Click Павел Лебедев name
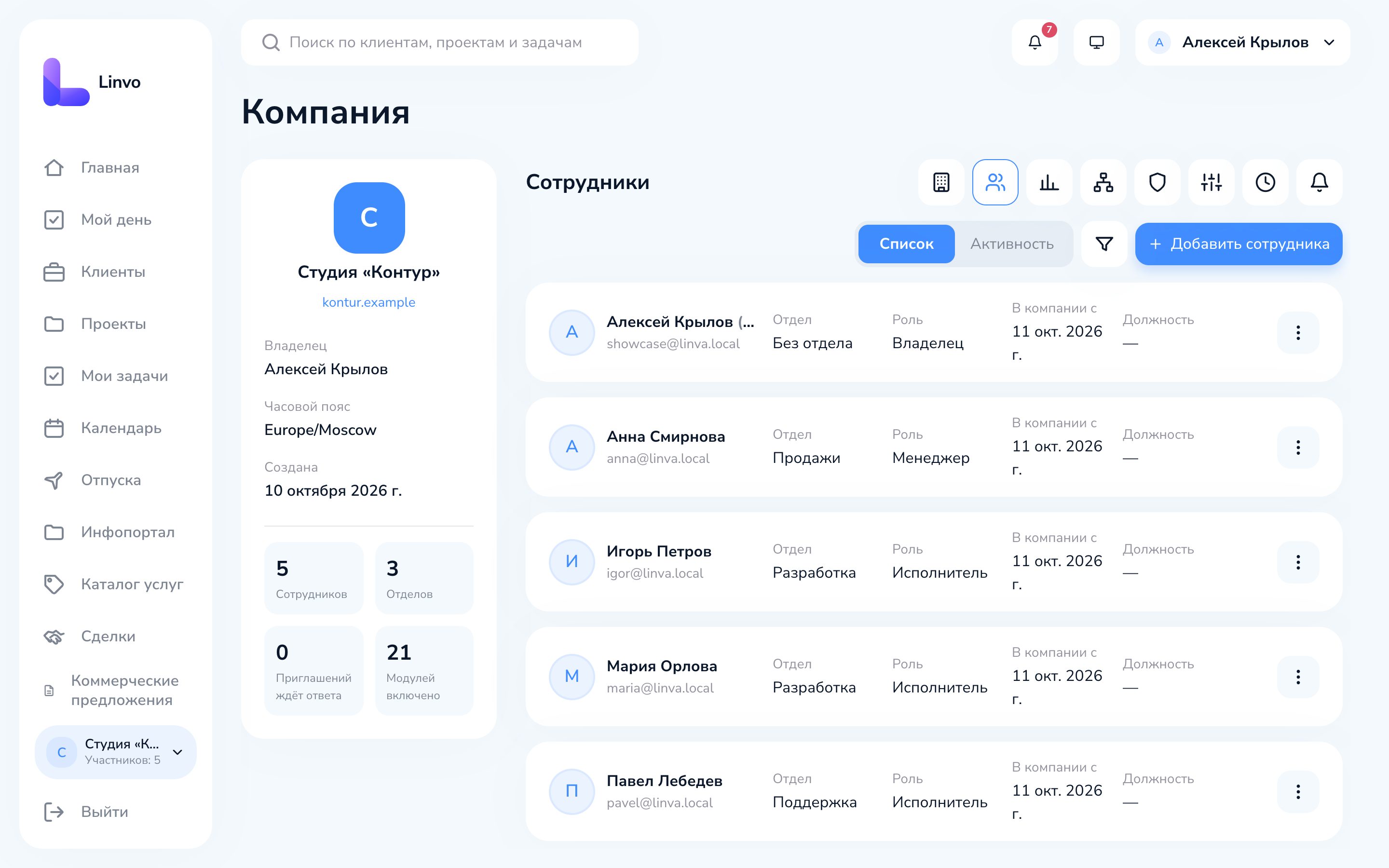 click(664, 781)
